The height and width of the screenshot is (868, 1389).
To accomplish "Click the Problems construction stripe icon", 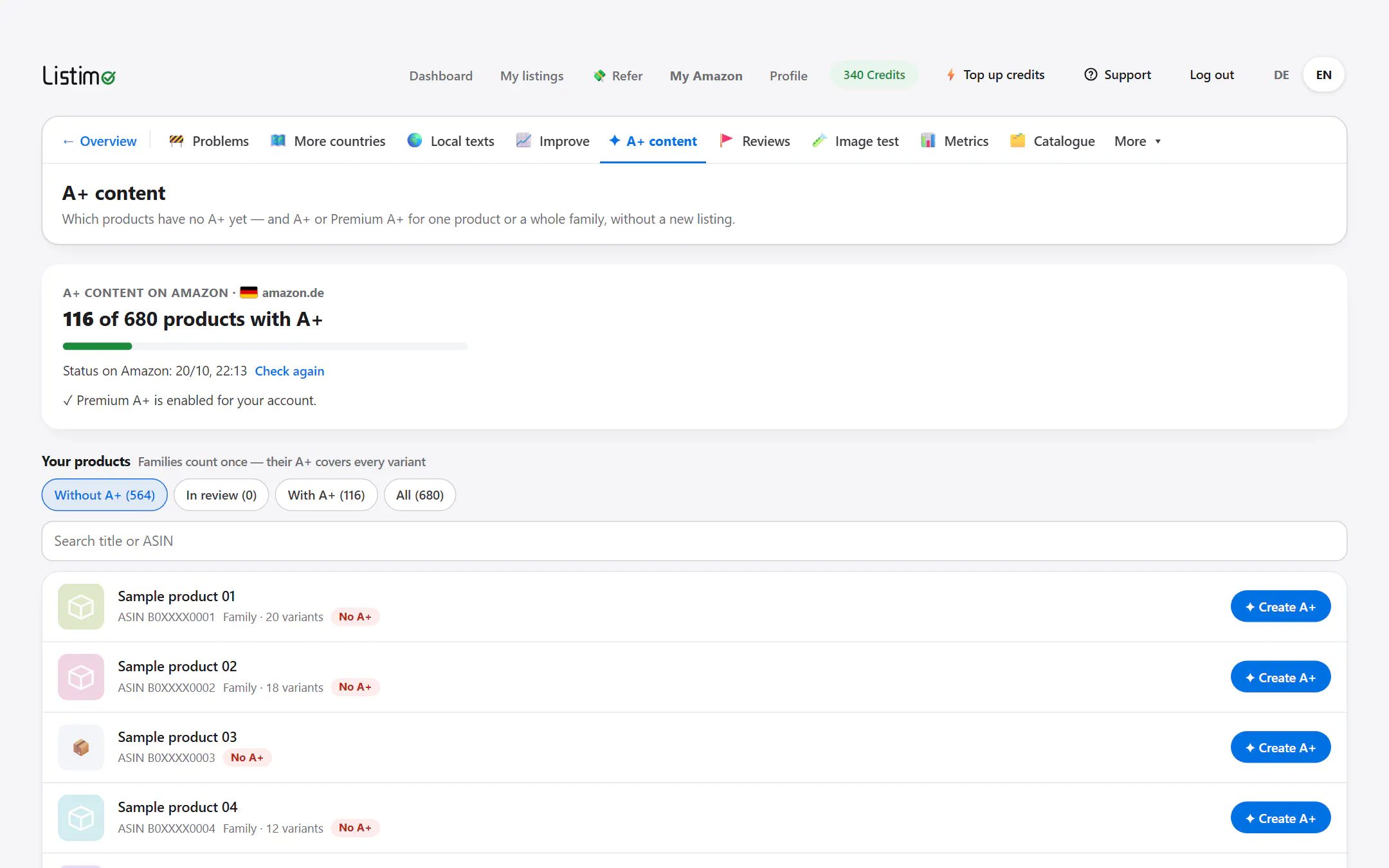I will pyautogui.click(x=176, y=141).
